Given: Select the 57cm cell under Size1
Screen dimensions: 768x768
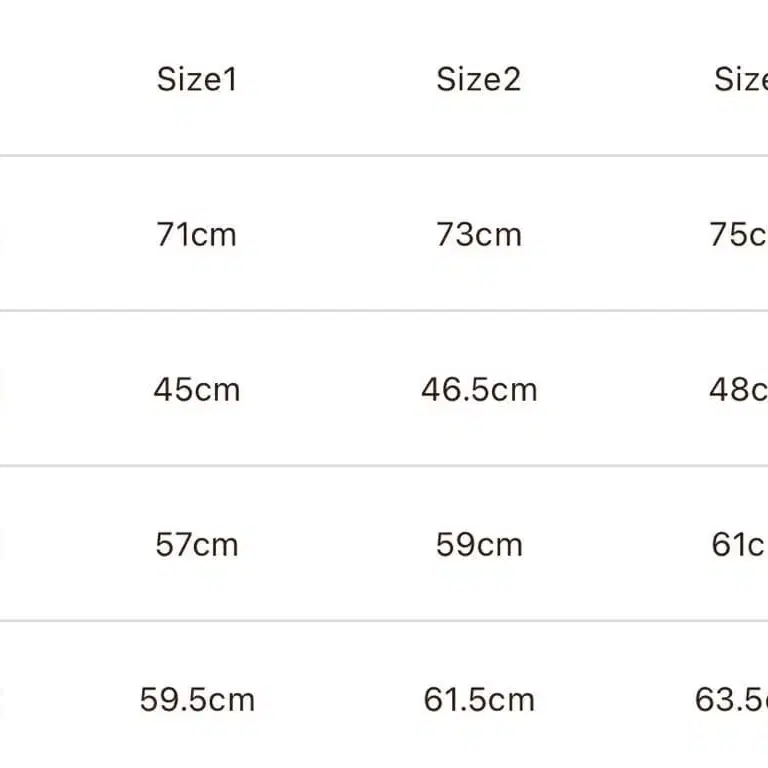Looking at the screenshot, I should point(197,544).
